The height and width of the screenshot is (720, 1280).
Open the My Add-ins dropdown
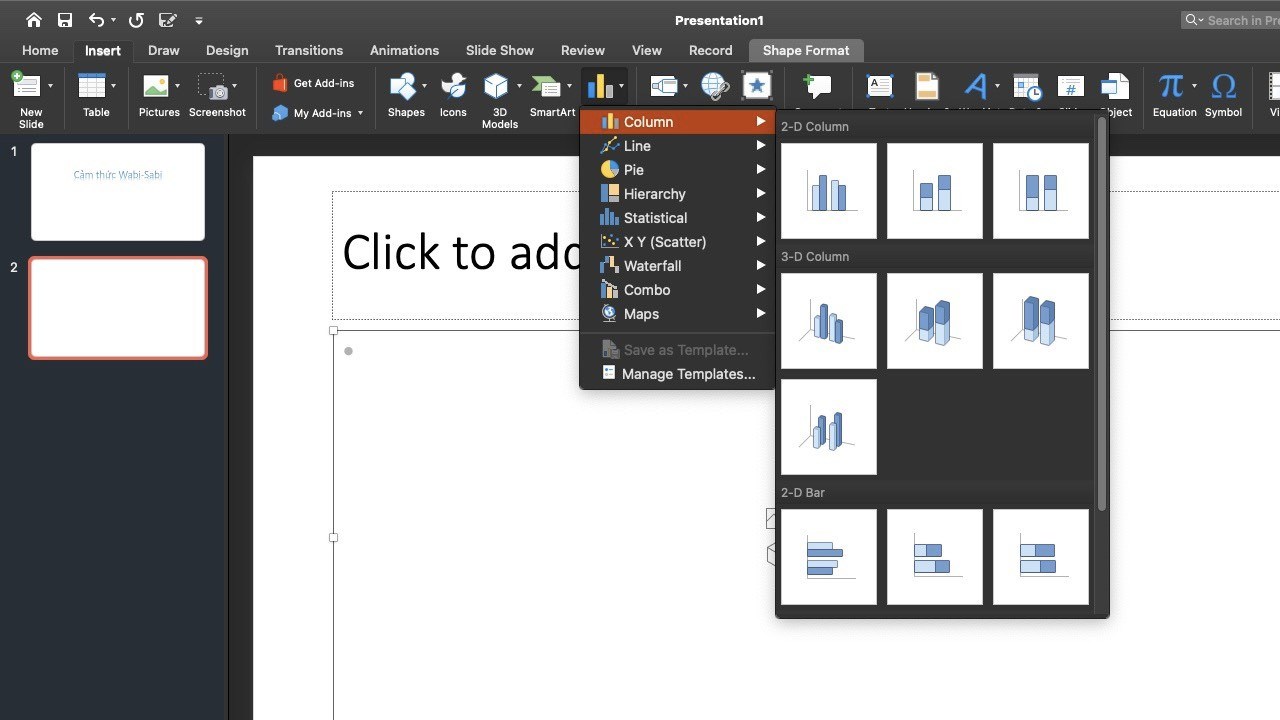pyautogui.click(x=361, y=113)
